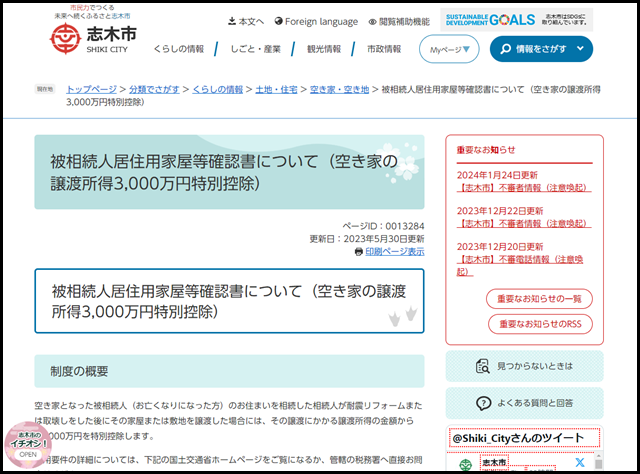Expand the 情報をさがす search panel
The image size is (640, 474).
coord(541,49)
